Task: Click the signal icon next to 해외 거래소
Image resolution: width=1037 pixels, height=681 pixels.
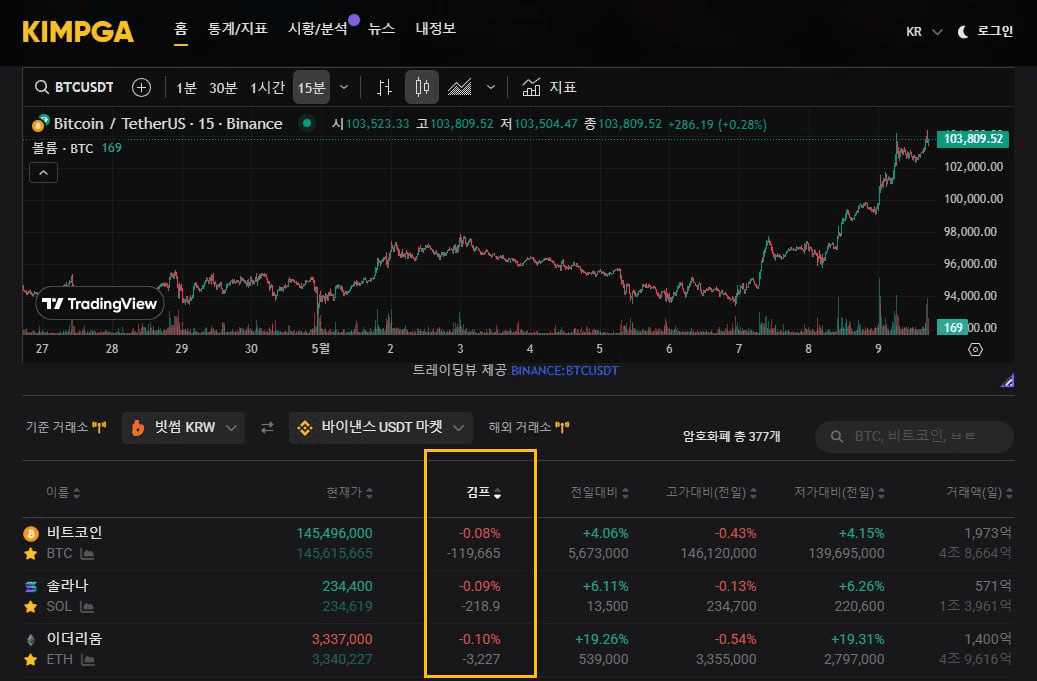Action: coord(562,427)
